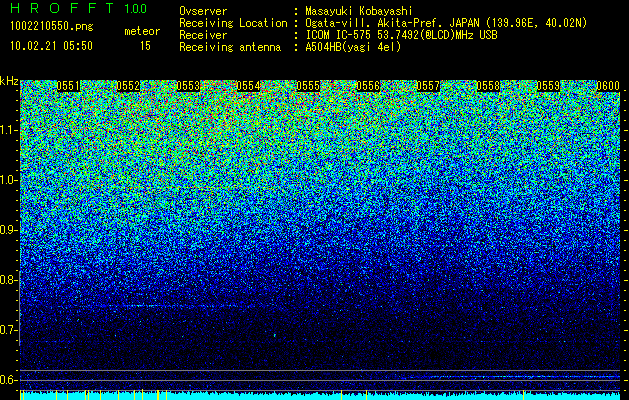
Task: Select the 1002210550.png filename text
Action: (51, 27)
